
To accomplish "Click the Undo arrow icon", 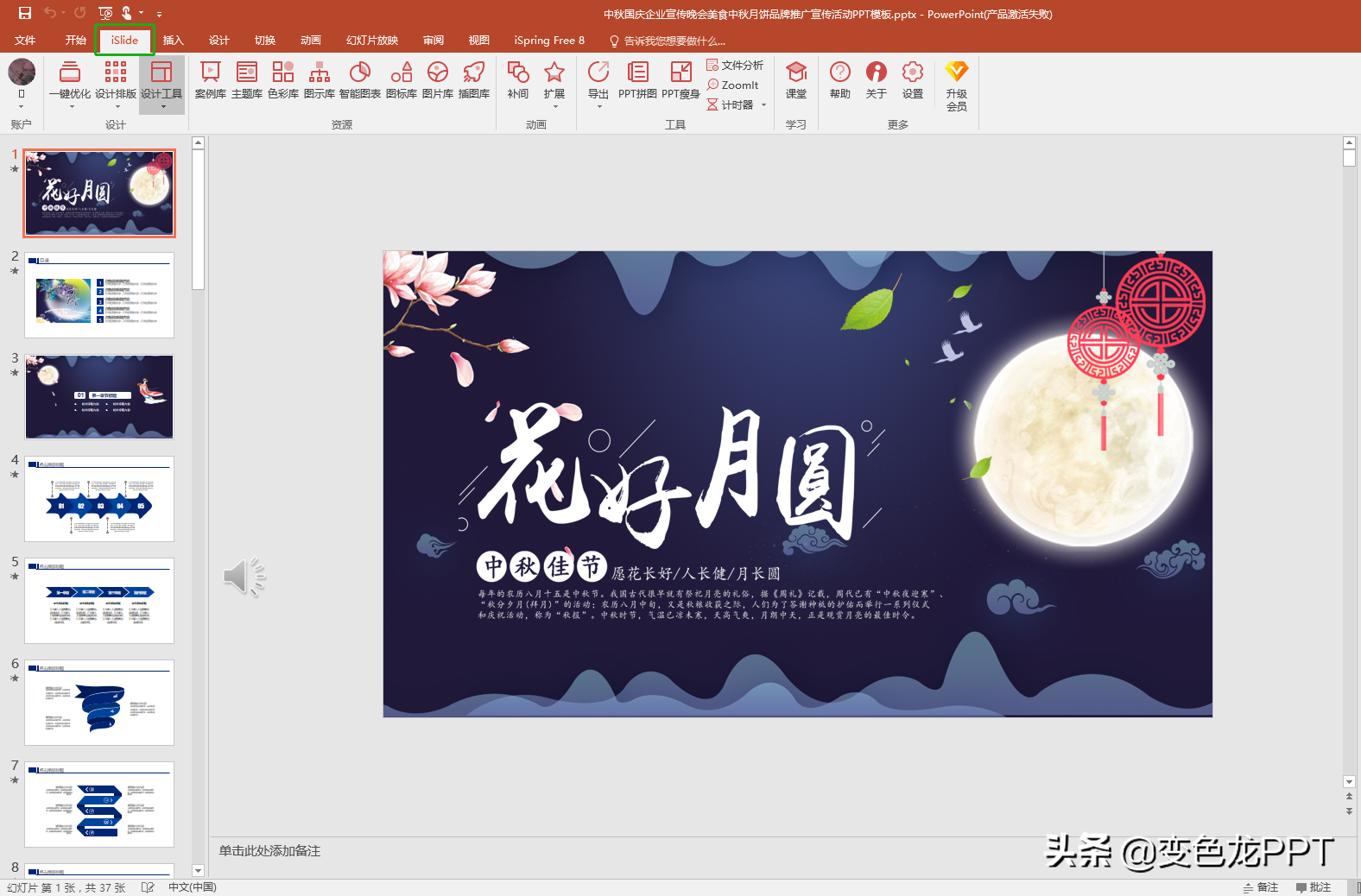I will tap(50, 13).
